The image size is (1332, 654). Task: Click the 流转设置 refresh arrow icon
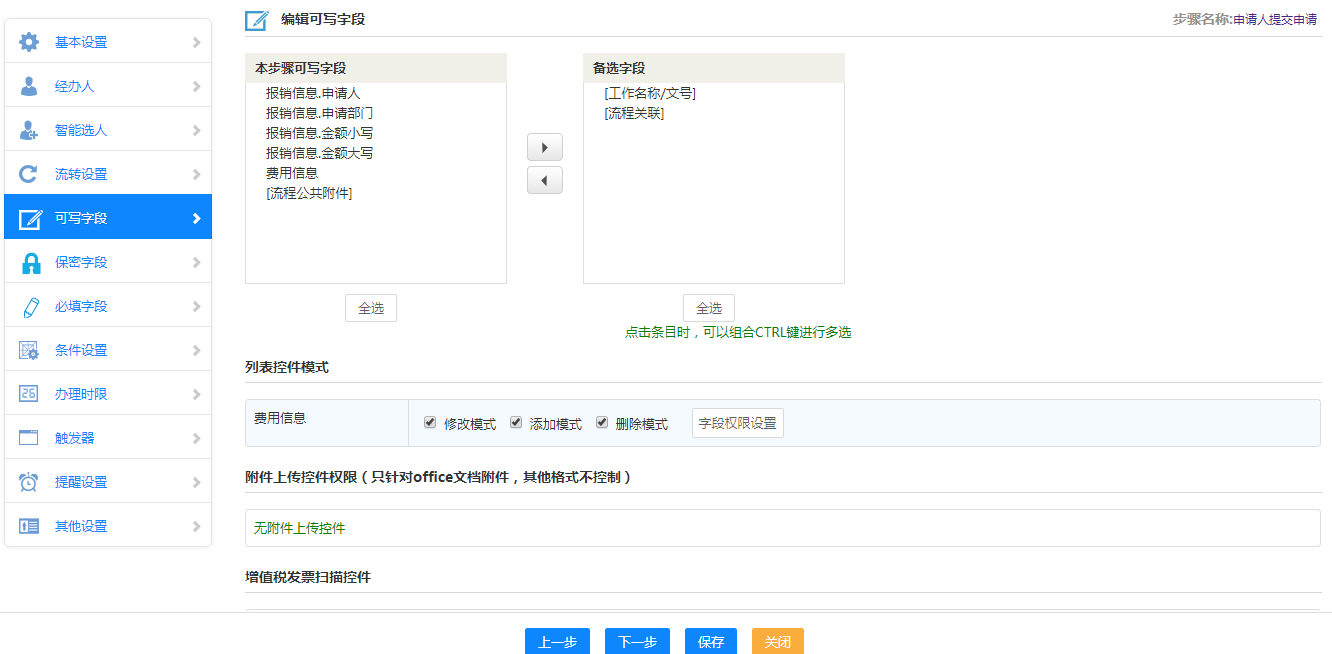pyautogui.click(x=29, y=174)
